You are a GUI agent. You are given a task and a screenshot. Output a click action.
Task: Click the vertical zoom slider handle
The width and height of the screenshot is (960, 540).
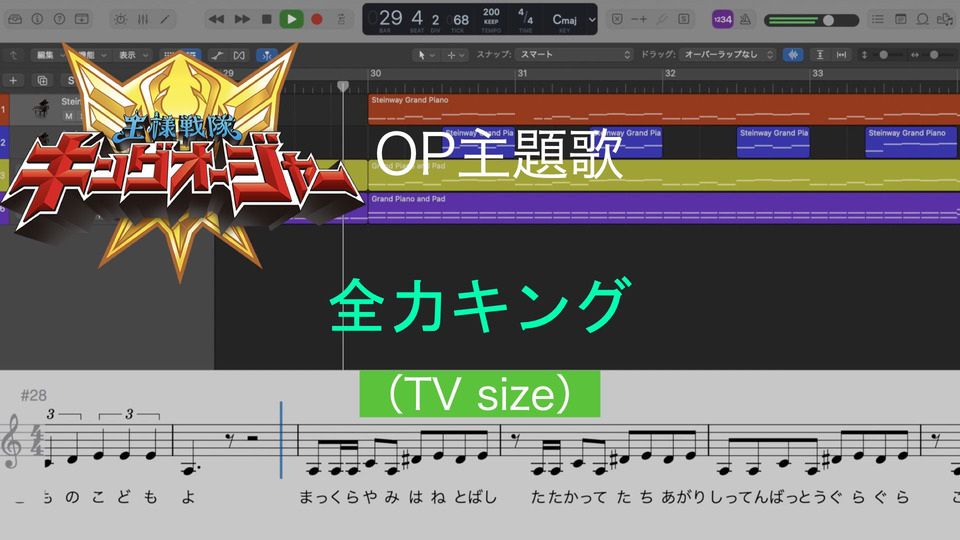click(883, 54)
